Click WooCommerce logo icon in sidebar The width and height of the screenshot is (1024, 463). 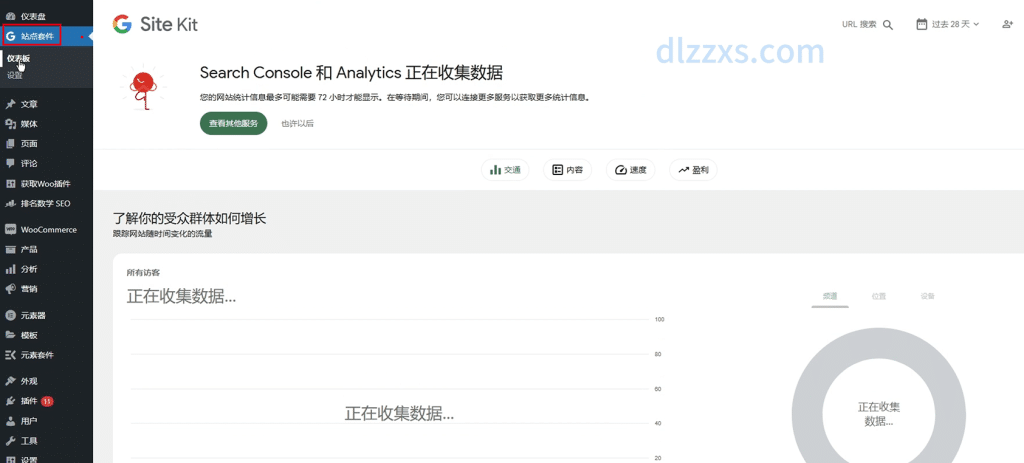(10, 230)
